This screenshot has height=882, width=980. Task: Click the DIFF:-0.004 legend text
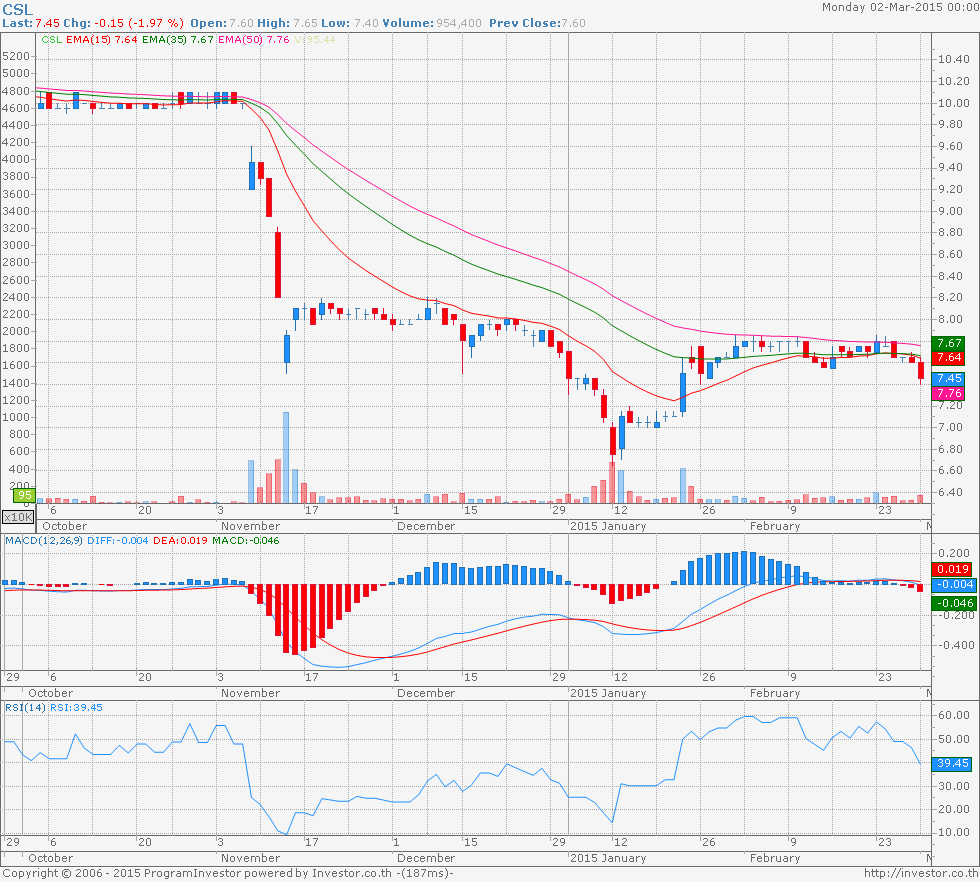click(118, 541)
